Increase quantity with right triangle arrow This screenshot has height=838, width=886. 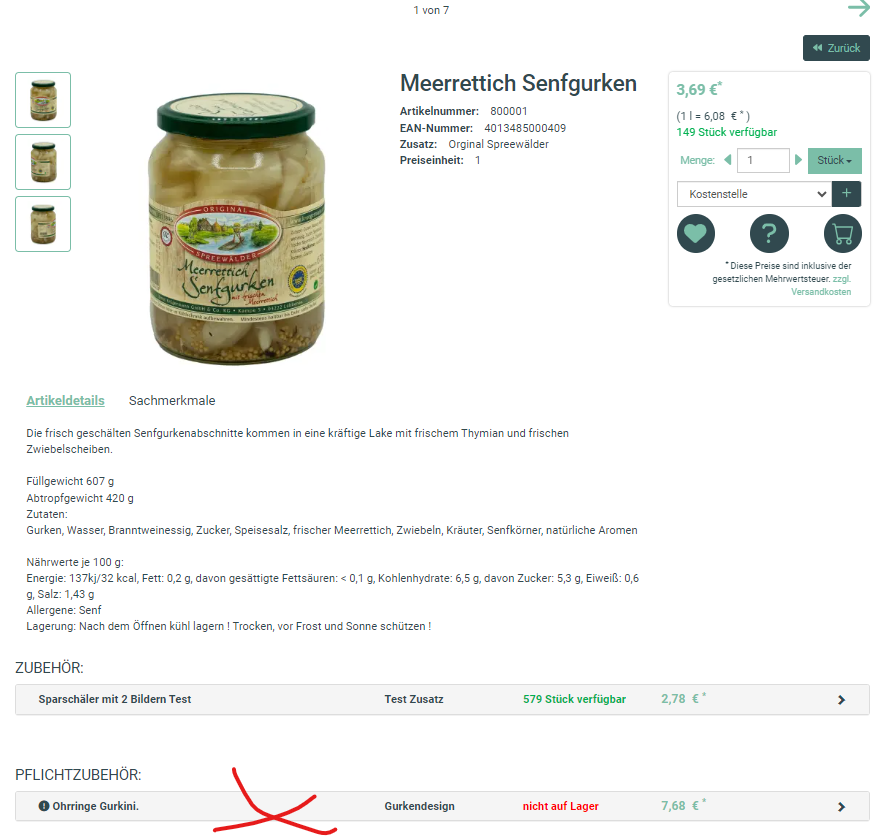798,160
